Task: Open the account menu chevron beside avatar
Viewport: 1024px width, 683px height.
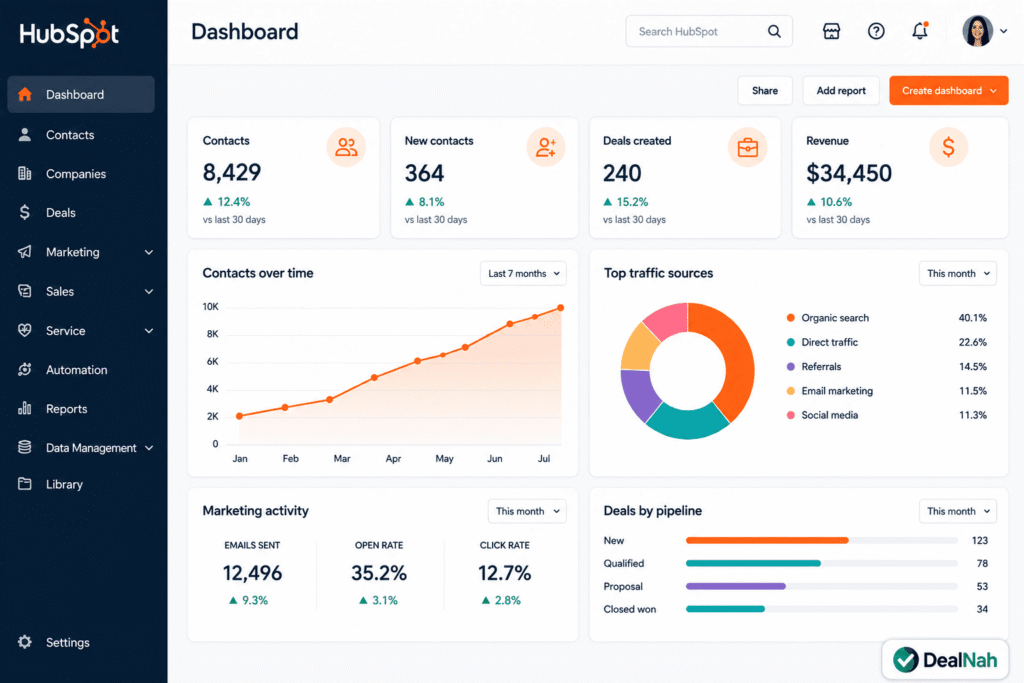Action: [x=1004, y=31]
